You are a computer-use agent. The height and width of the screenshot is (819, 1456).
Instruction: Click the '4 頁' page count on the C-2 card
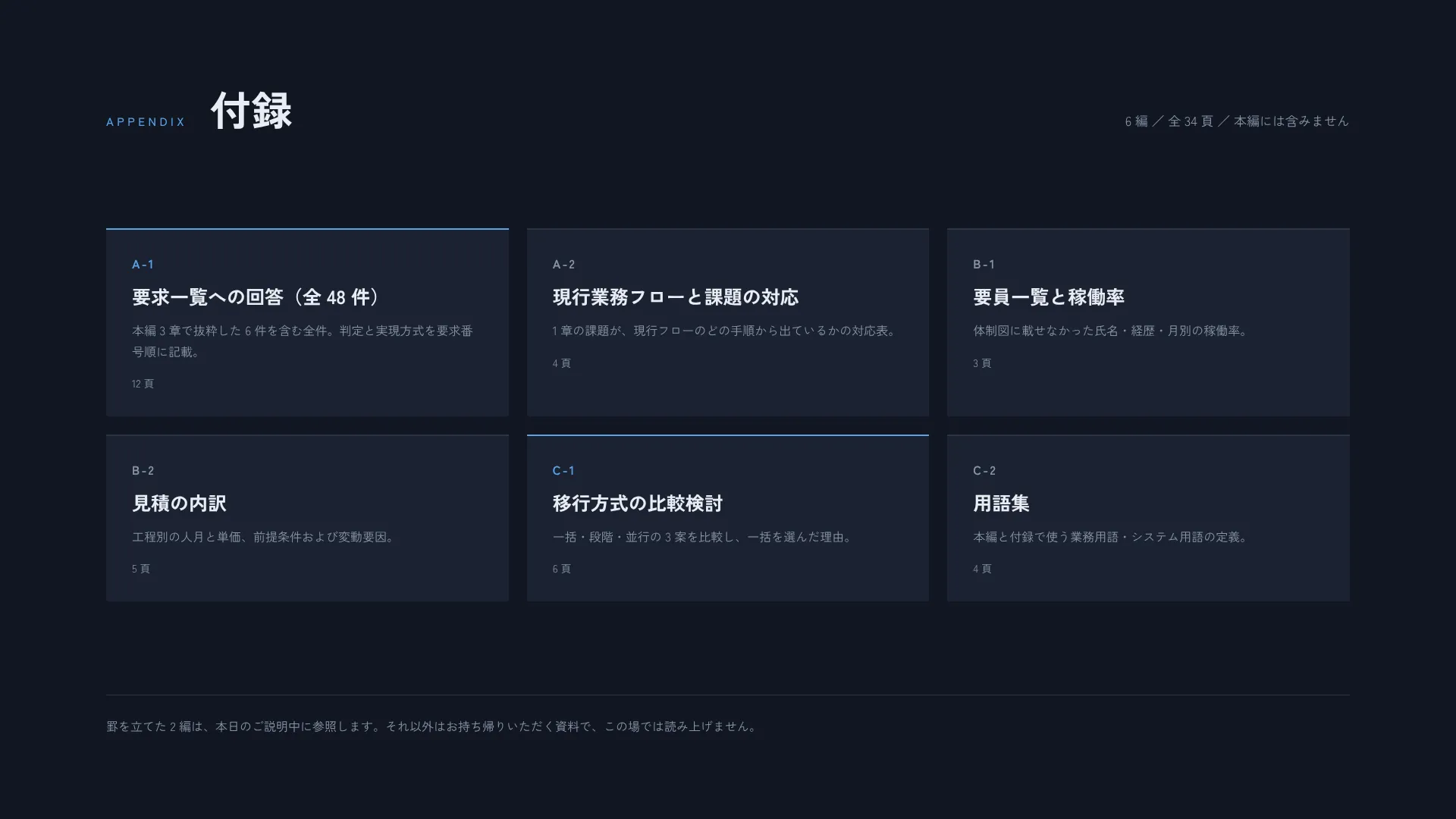[x=982, y=569]
